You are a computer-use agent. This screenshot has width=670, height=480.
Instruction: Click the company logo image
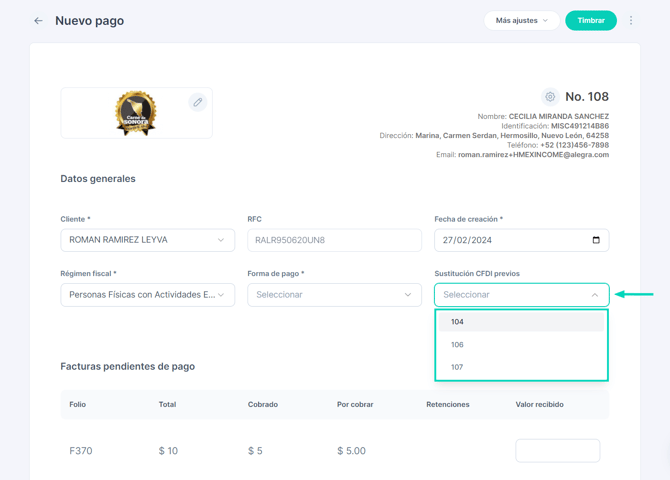click(136, 113)
